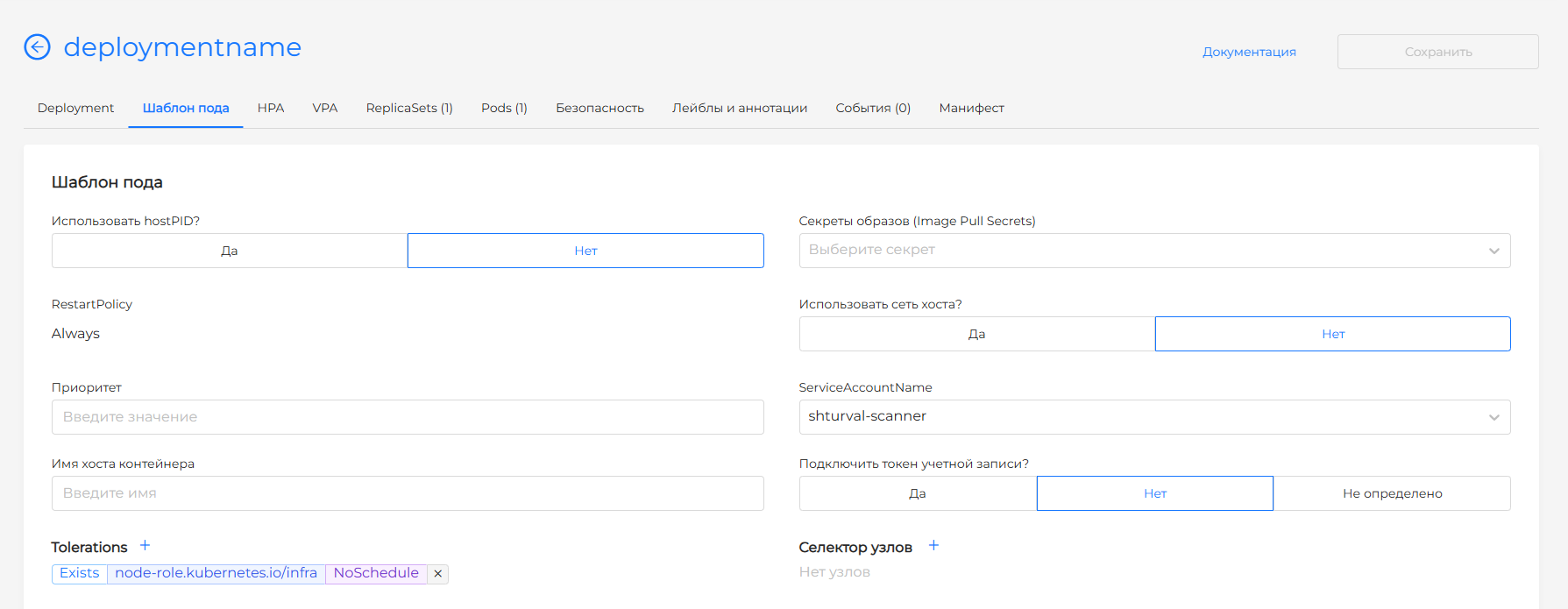Click the NoSchedule toleration effect tag

click(376, 573)
